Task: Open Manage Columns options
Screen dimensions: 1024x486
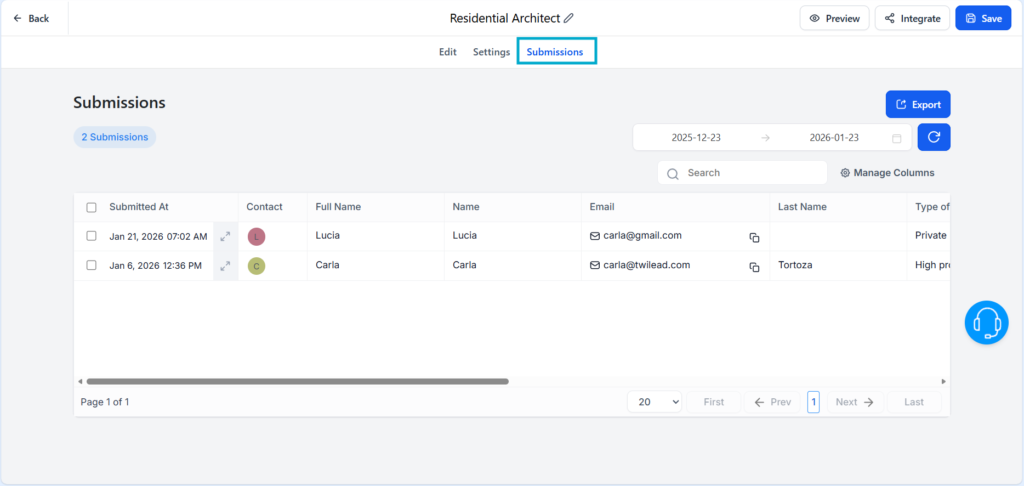Action: (887, 173)
